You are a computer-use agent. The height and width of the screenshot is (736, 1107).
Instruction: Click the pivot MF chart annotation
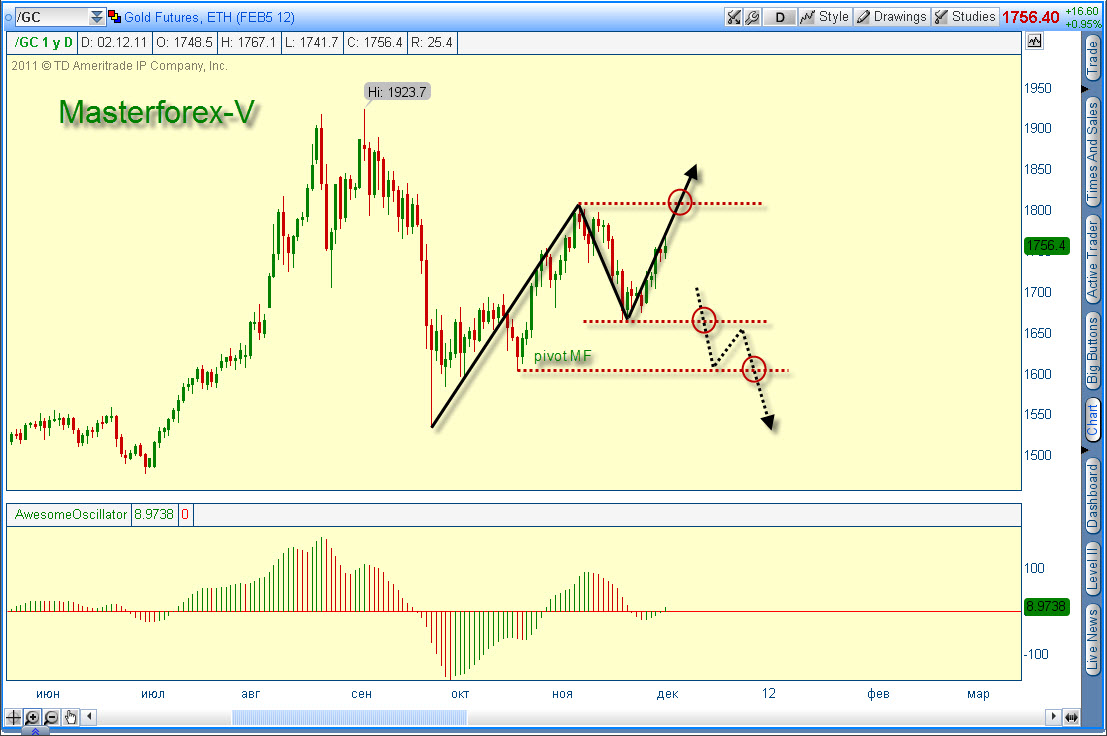[563, 356]
